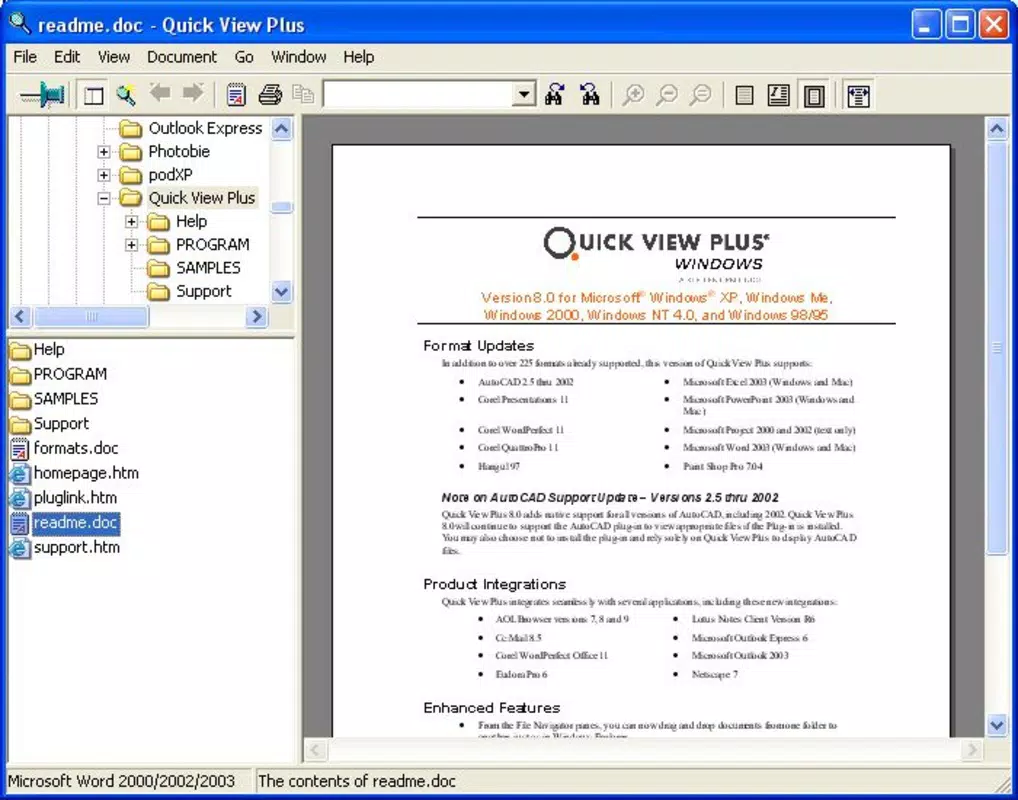Open the toolbar search field dropdown arrow
The height and width of the screenshot is (800, 1018).
523,95
